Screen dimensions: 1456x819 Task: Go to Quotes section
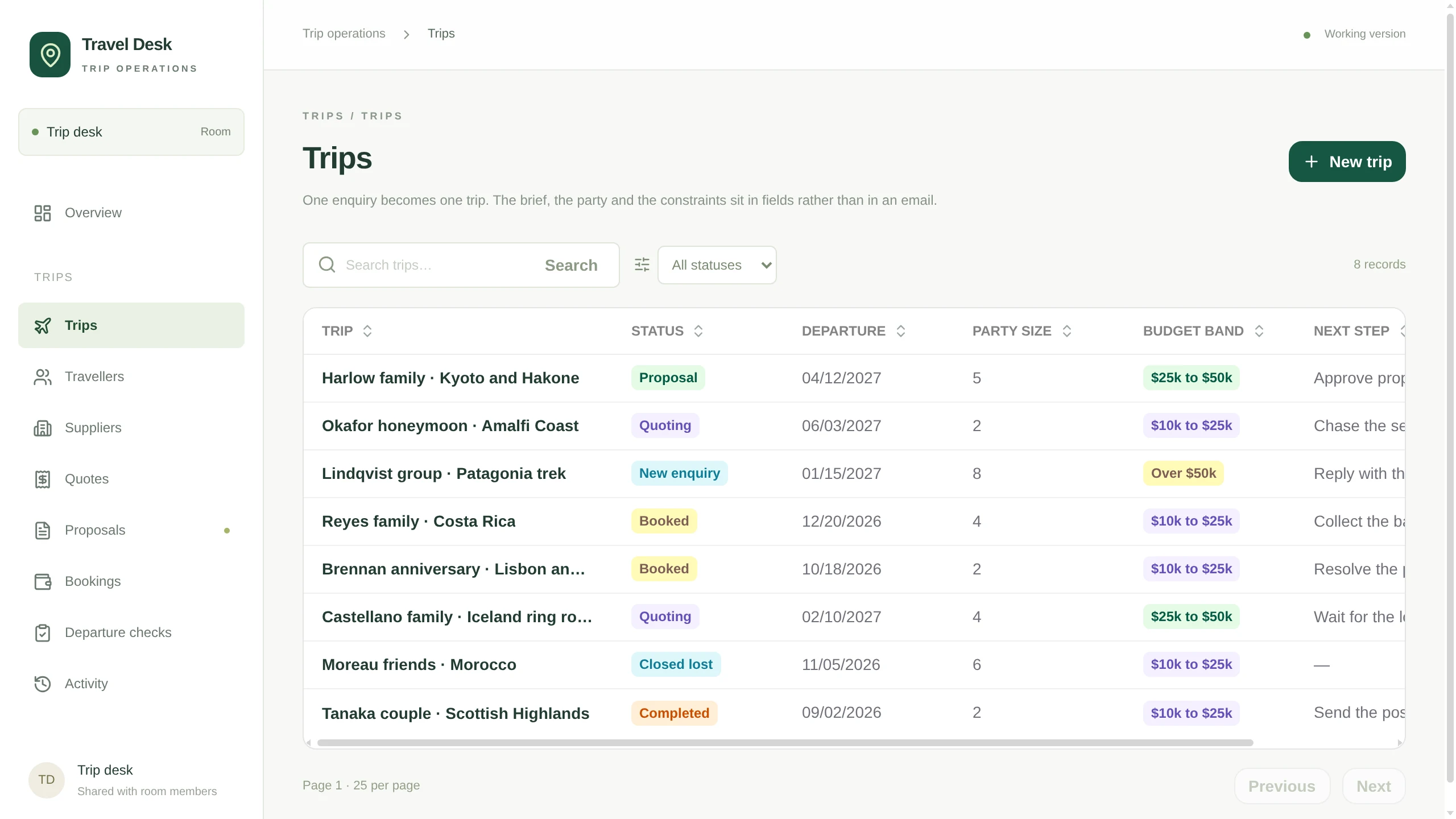[131, 479]
